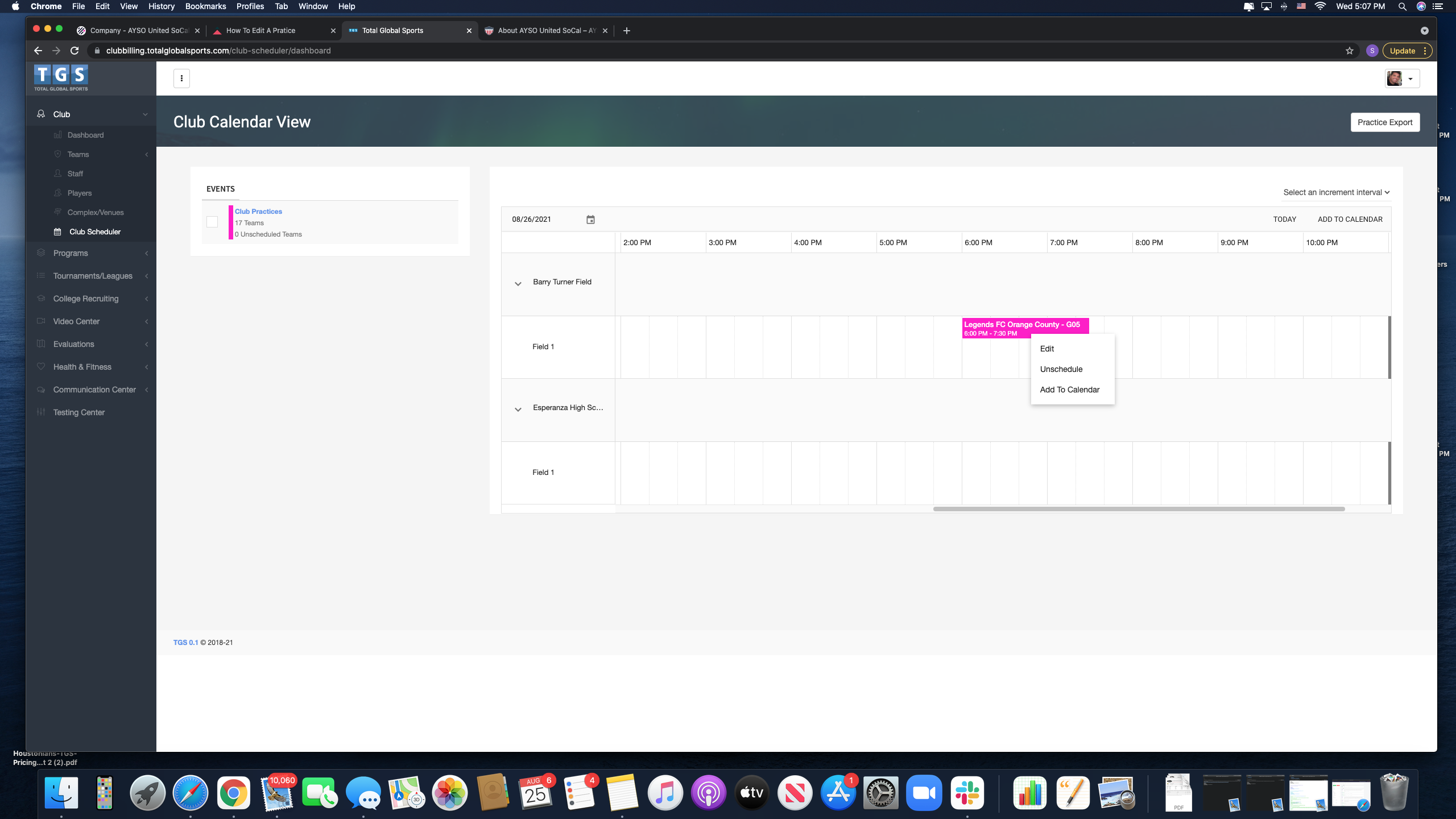Collapse the Barry Turner Field row
The image size is (1456, 819).
point(518,284)
